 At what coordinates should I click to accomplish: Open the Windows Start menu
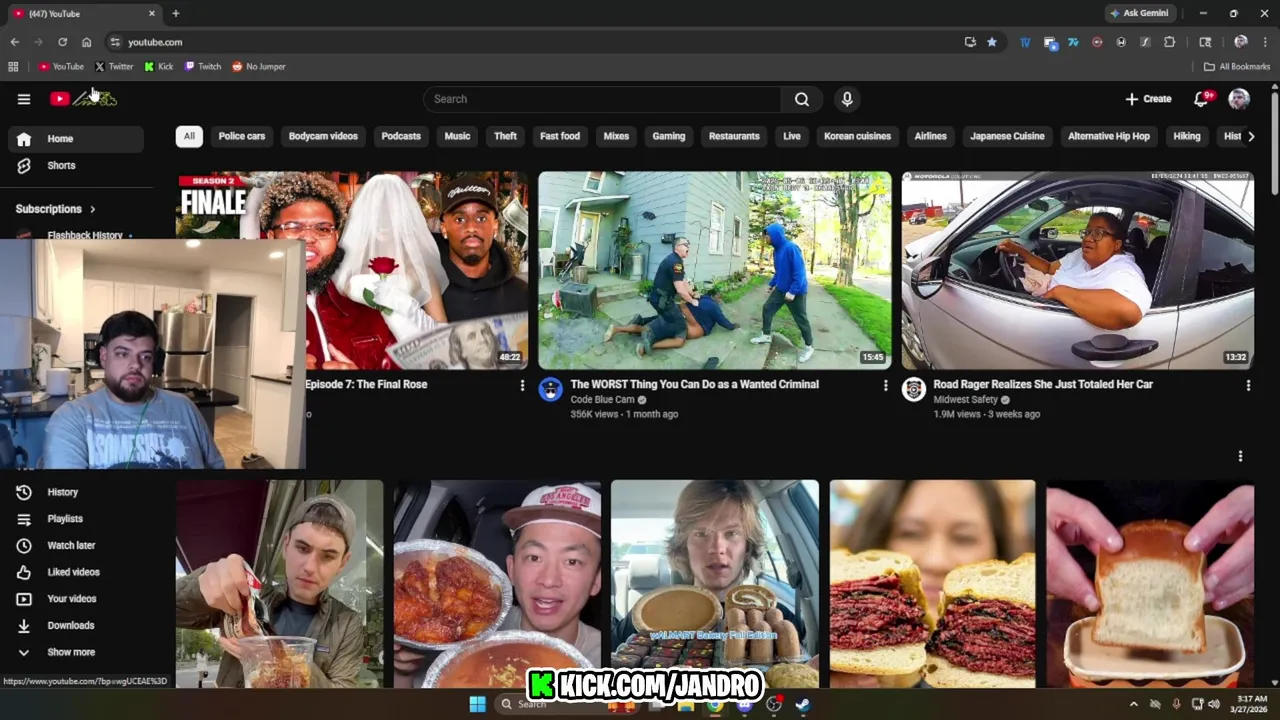tap(477, 704)
